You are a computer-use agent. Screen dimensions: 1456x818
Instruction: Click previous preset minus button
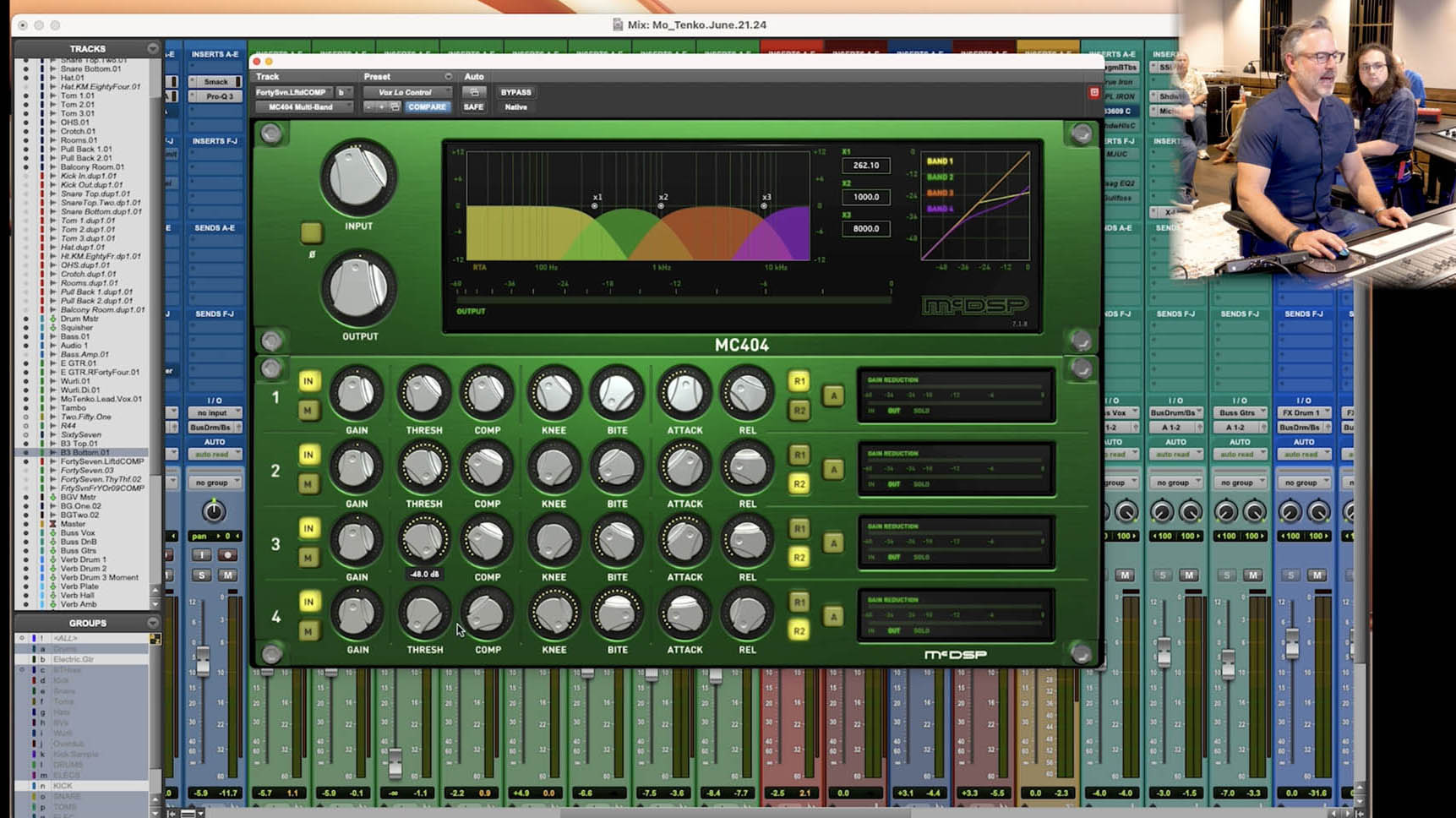tap(369, 107)
